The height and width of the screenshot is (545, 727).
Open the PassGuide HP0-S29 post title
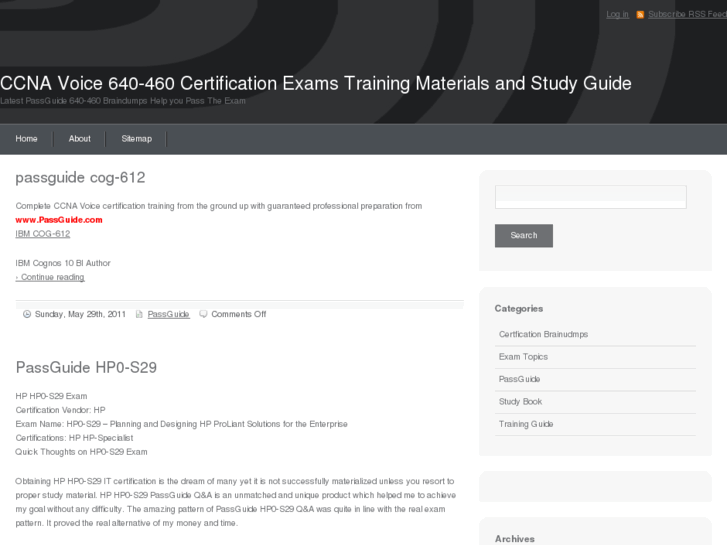(x=86, y=367)
